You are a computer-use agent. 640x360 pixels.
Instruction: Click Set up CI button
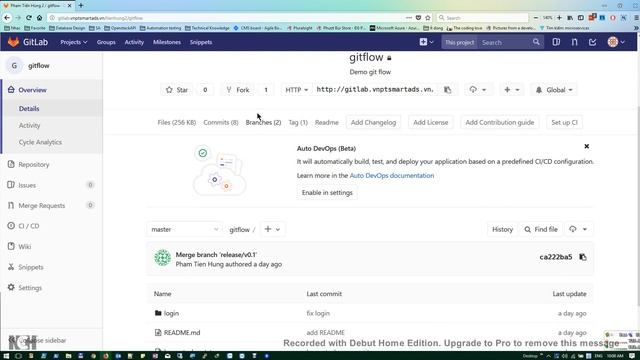pos(564,122)
